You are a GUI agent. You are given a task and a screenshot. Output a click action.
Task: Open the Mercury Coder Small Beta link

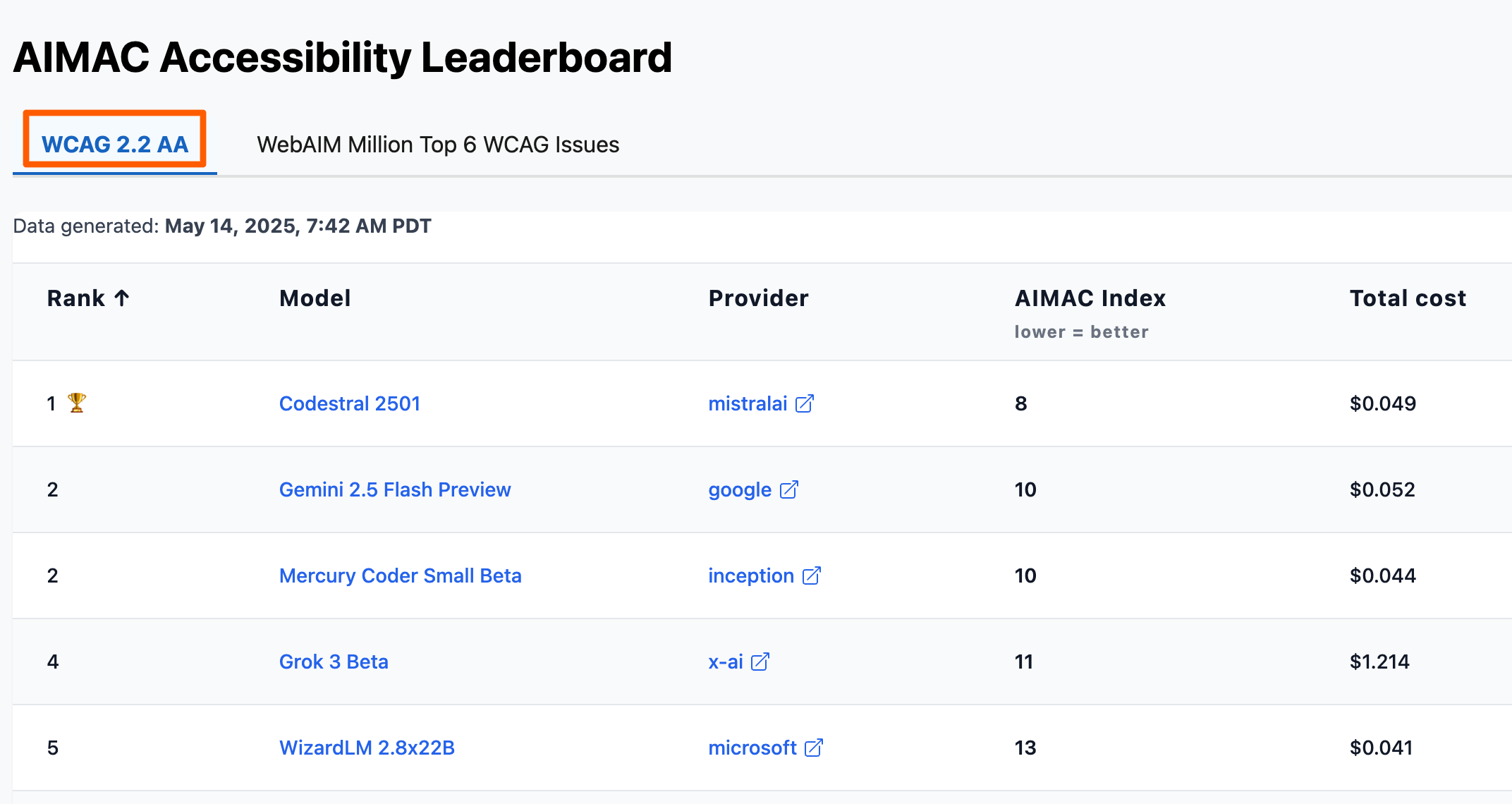click(x=400, y=575)
